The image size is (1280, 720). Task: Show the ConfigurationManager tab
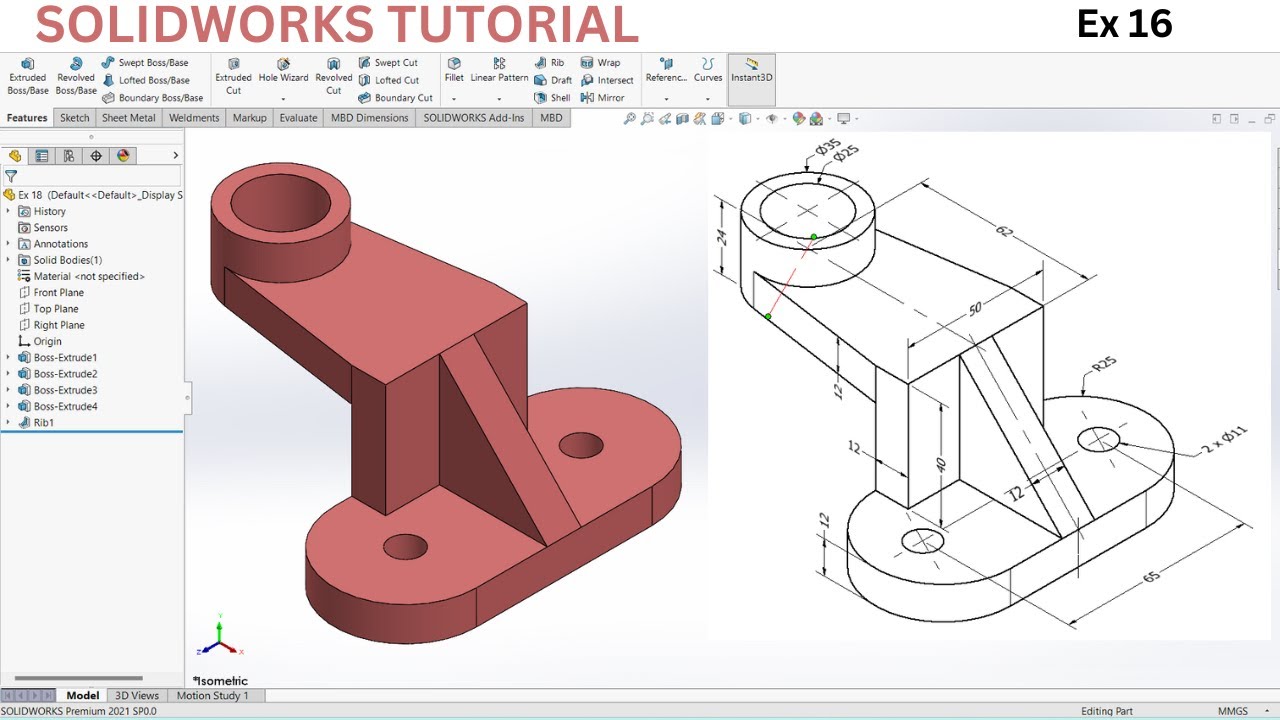coord(69,155)
